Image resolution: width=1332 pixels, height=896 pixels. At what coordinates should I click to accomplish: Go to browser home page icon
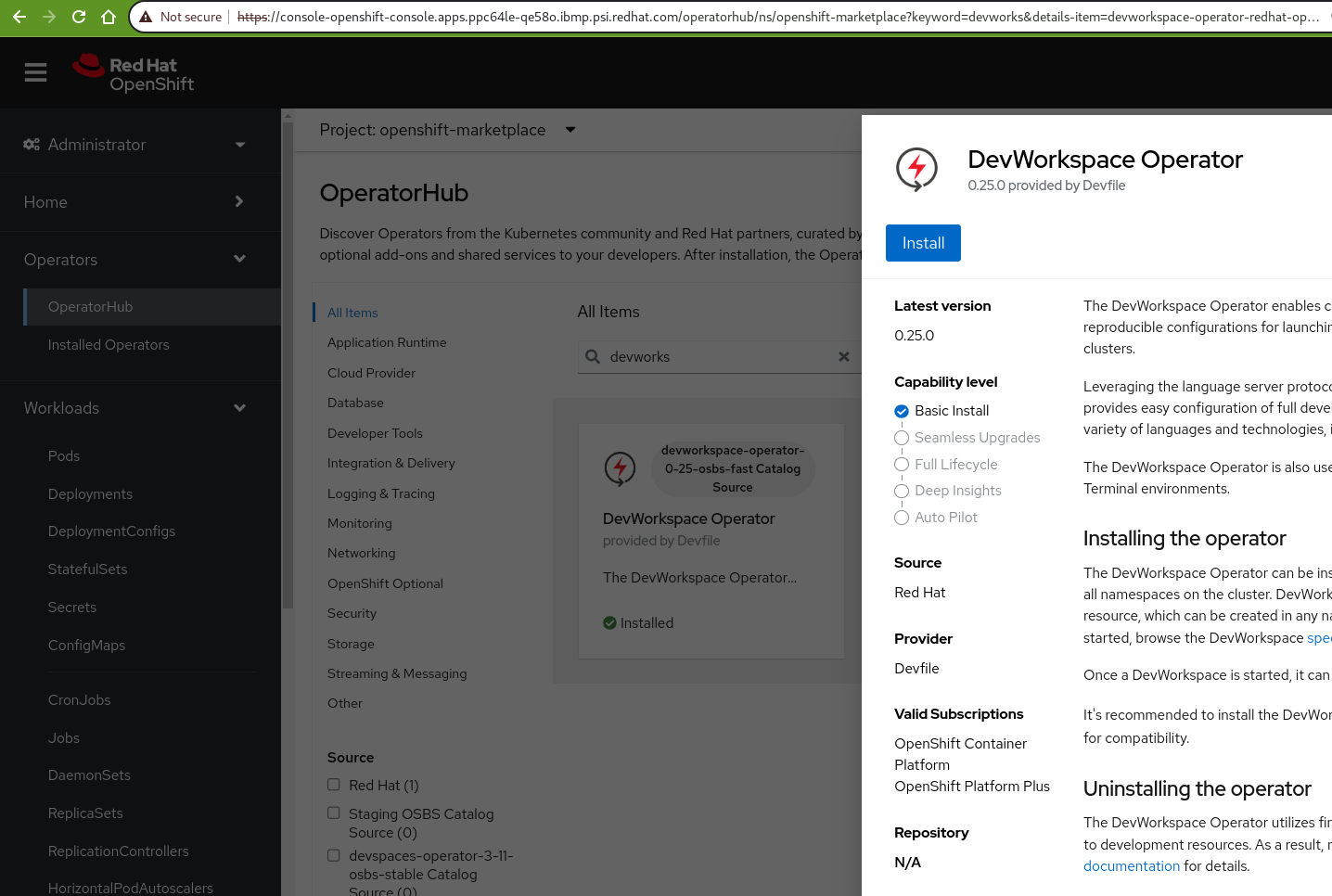pos(109,17)
